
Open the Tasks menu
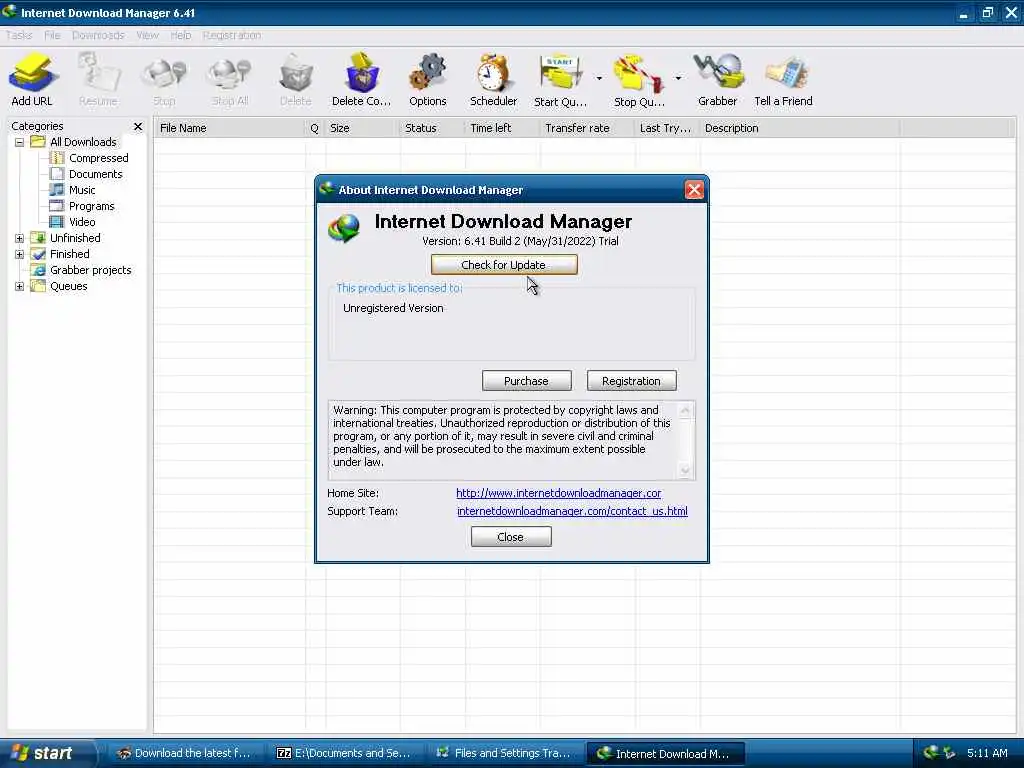coord(19,35)
